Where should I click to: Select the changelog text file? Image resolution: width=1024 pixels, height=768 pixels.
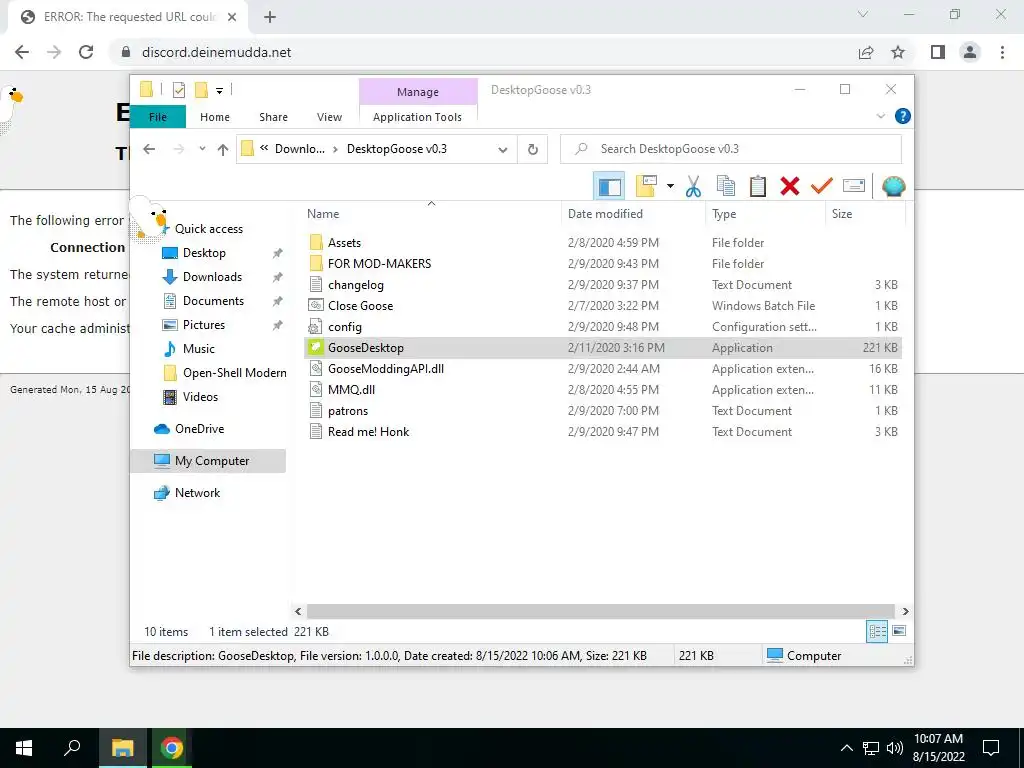(x=601, y=285)
